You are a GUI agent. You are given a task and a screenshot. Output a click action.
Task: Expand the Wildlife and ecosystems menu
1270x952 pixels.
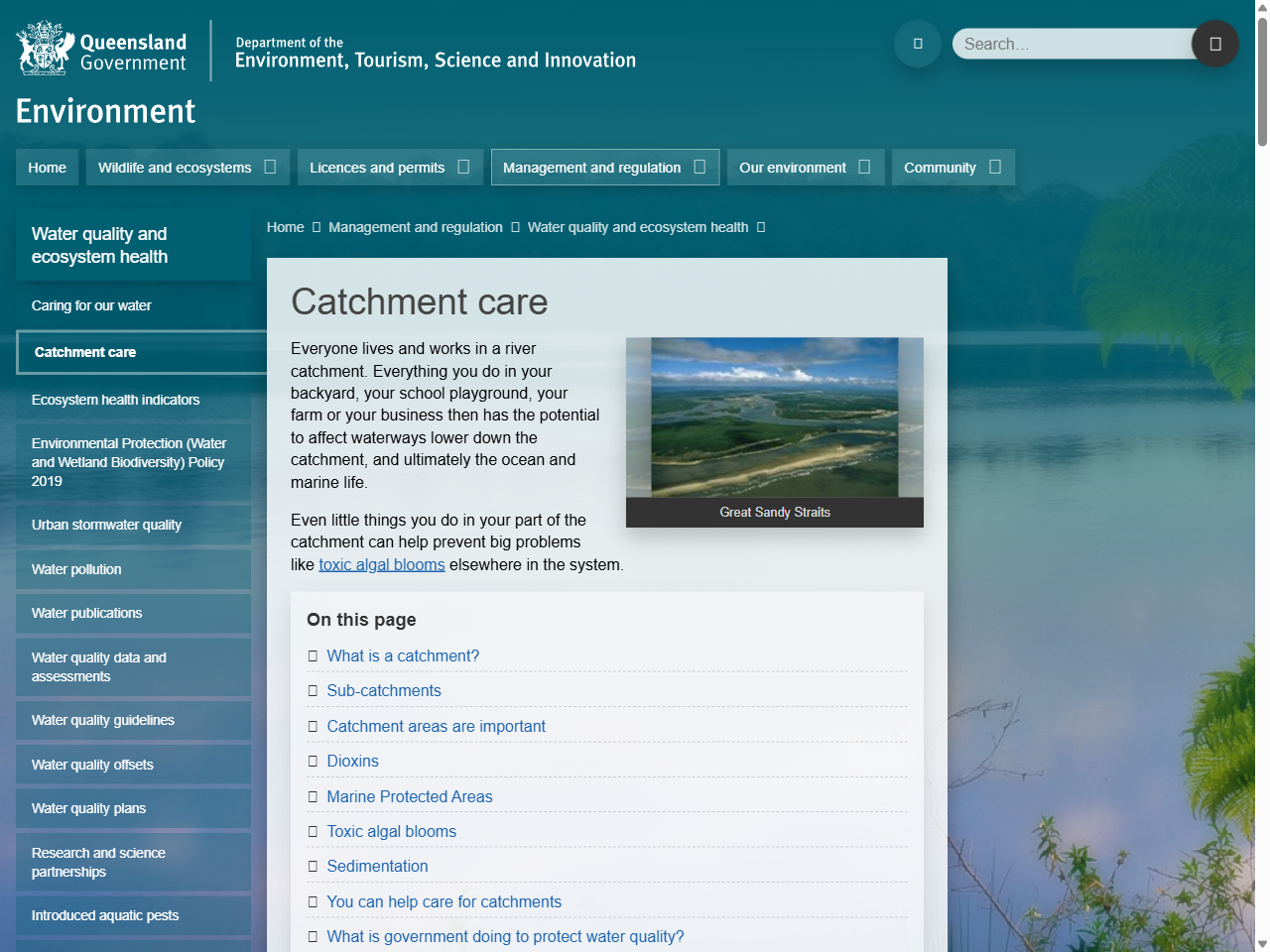(x=270, y=168)
